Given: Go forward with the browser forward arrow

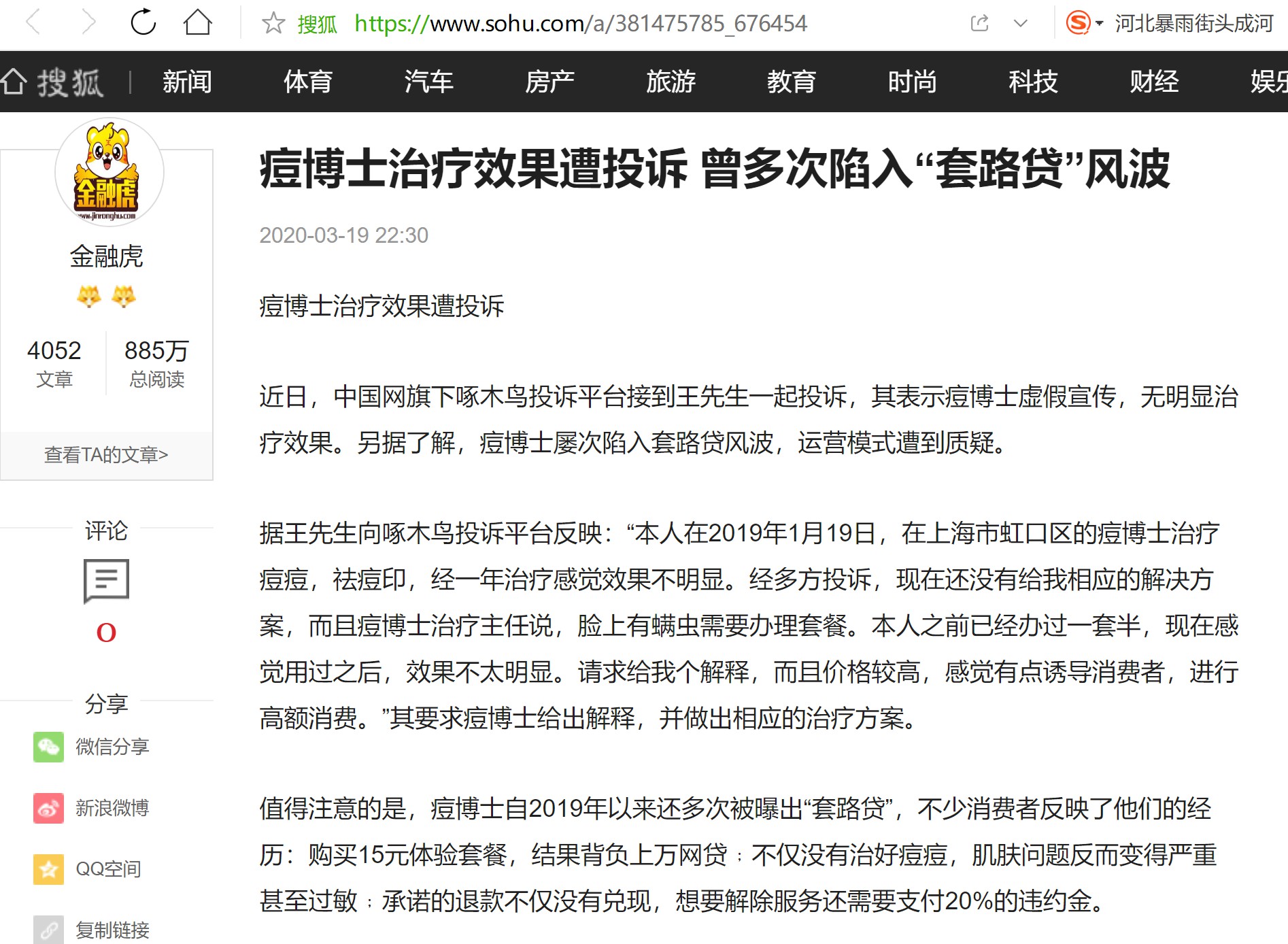Looking at the screenshot, I should (x=88, y=22).
